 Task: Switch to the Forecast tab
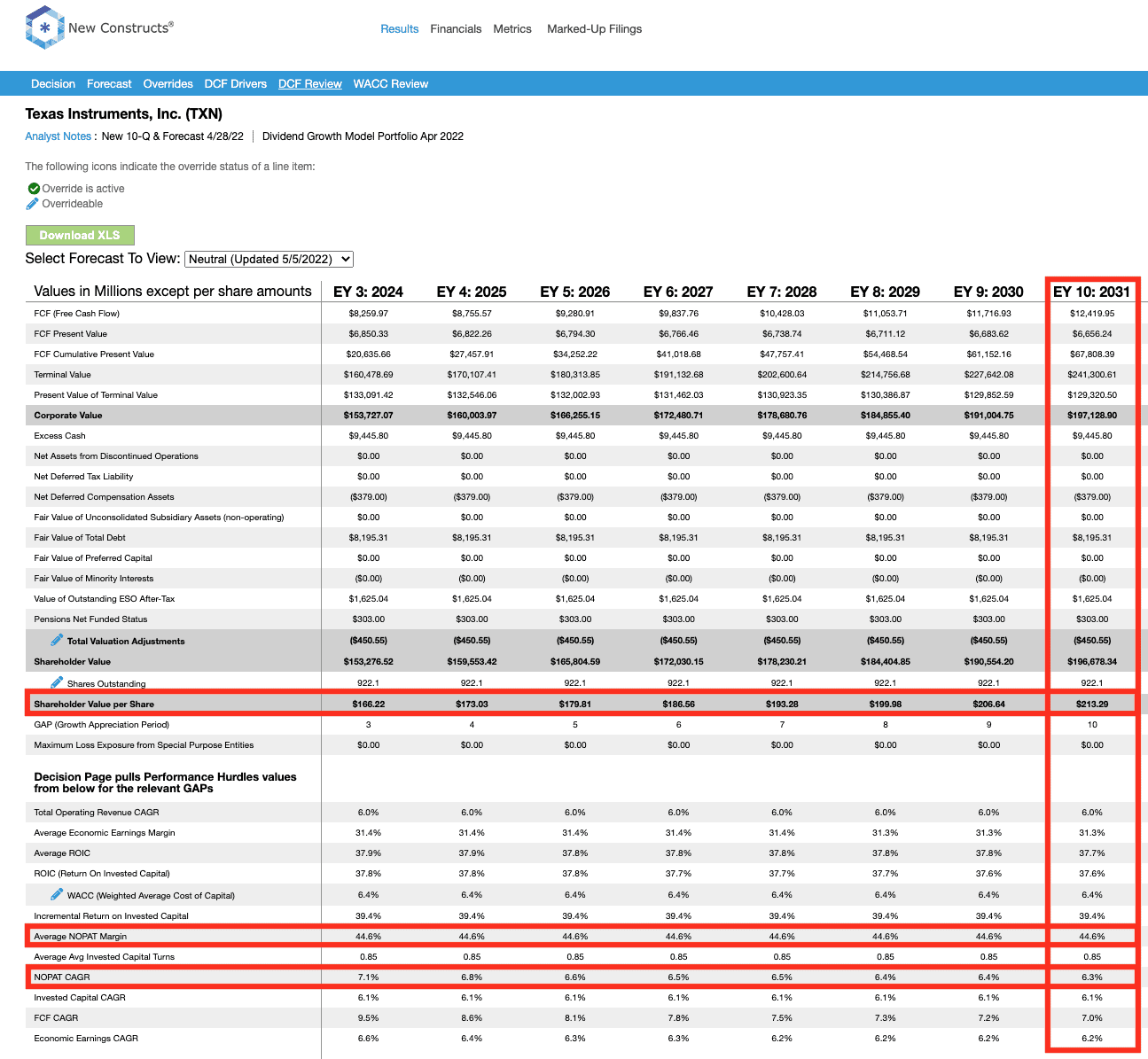109,84
